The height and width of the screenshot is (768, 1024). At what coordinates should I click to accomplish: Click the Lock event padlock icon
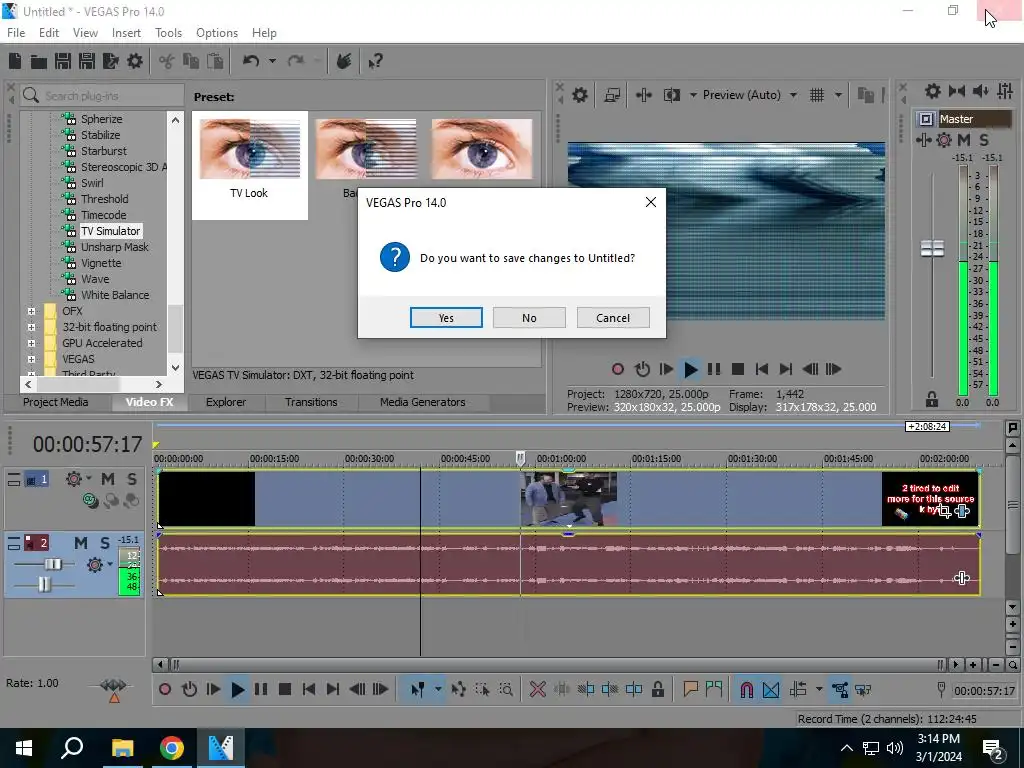tap(658, 690)
